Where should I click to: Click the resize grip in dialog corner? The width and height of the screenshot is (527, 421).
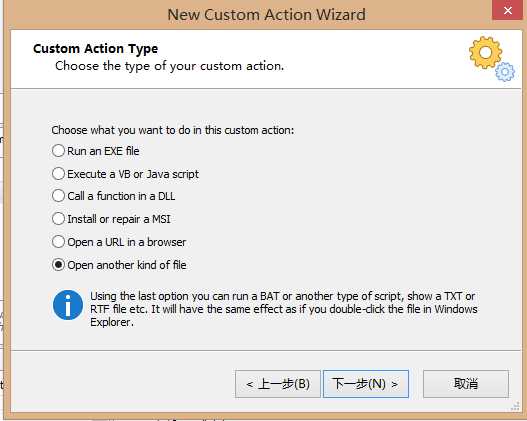coord(515,407)
